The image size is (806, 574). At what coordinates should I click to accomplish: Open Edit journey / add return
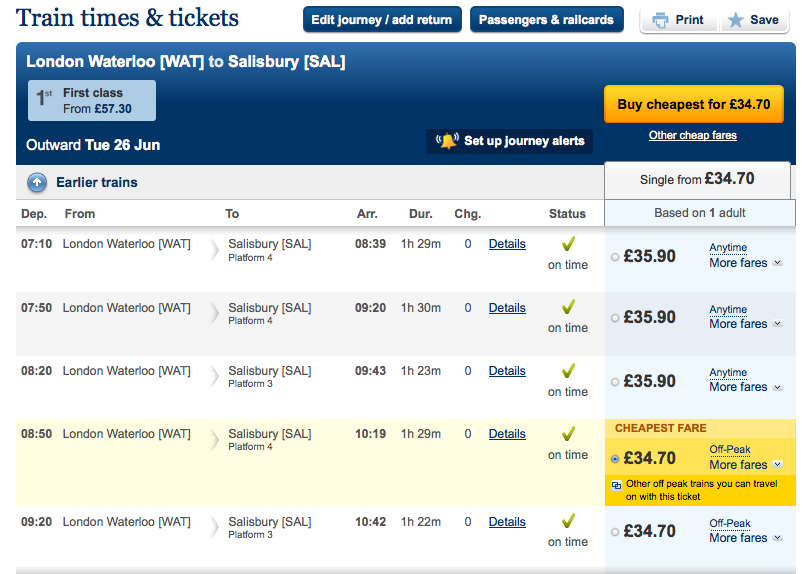pos(381,20)
